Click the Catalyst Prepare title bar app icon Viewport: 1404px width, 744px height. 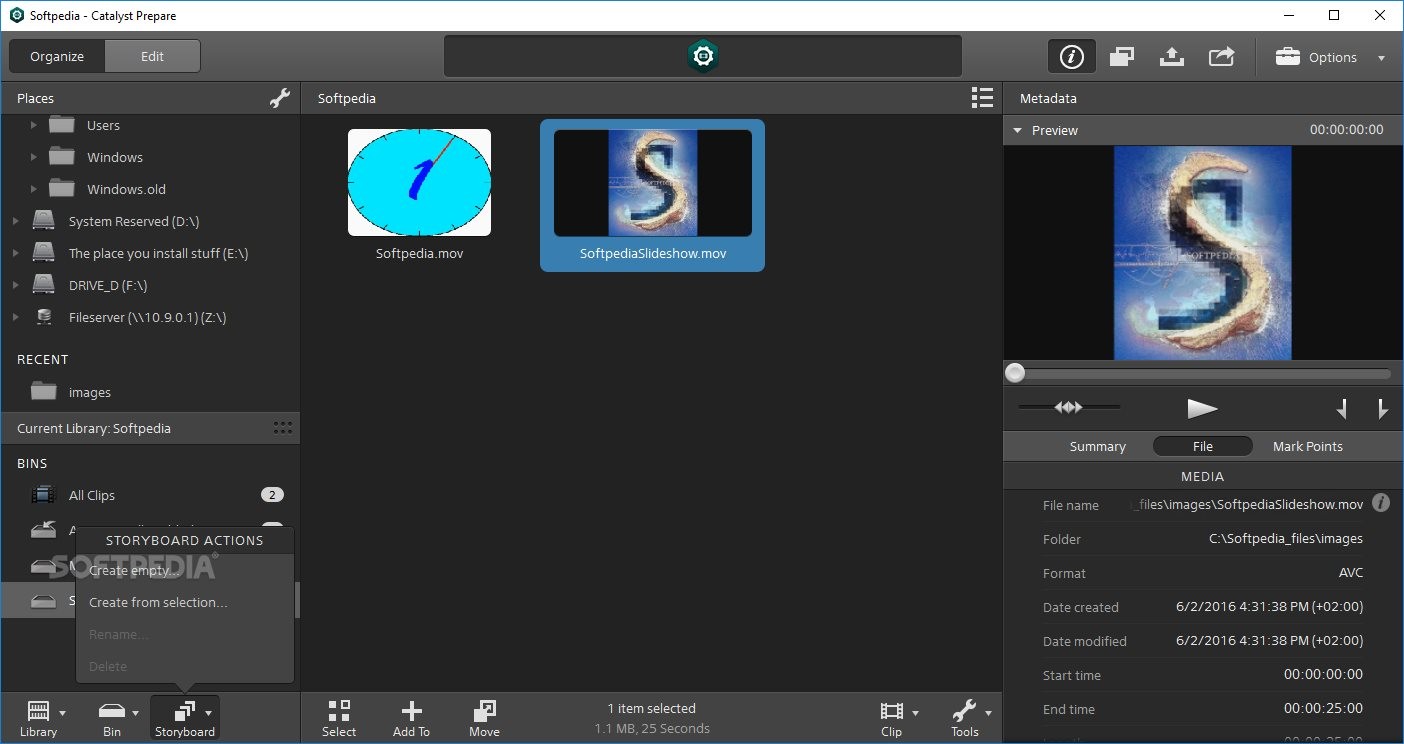pyautogui.click(x=16, y=16)
